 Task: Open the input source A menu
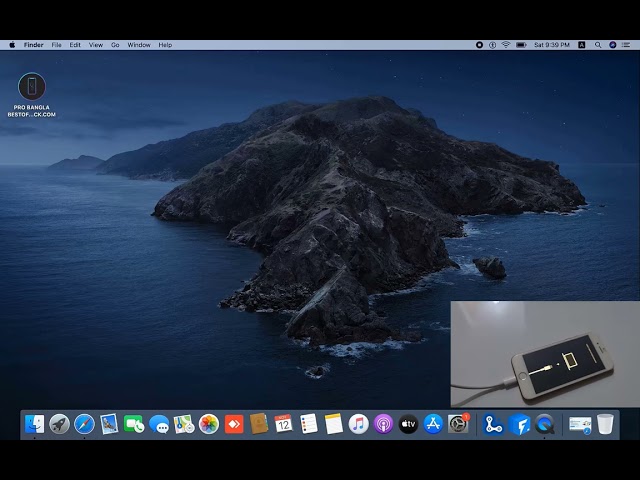point(582,45)
